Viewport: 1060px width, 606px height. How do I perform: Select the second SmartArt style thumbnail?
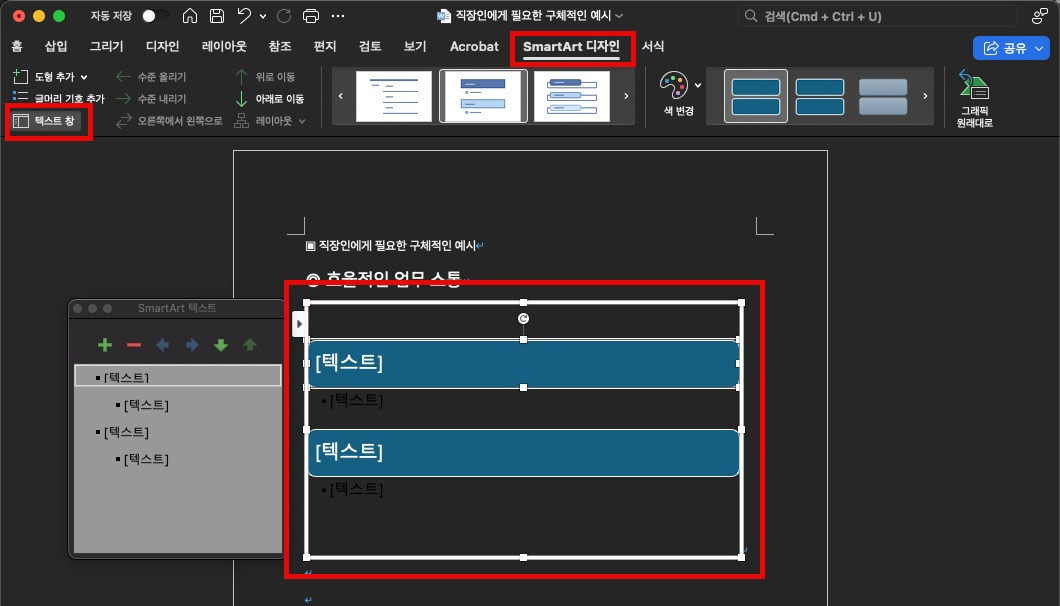pyautogui.click(x=820, y=96)
